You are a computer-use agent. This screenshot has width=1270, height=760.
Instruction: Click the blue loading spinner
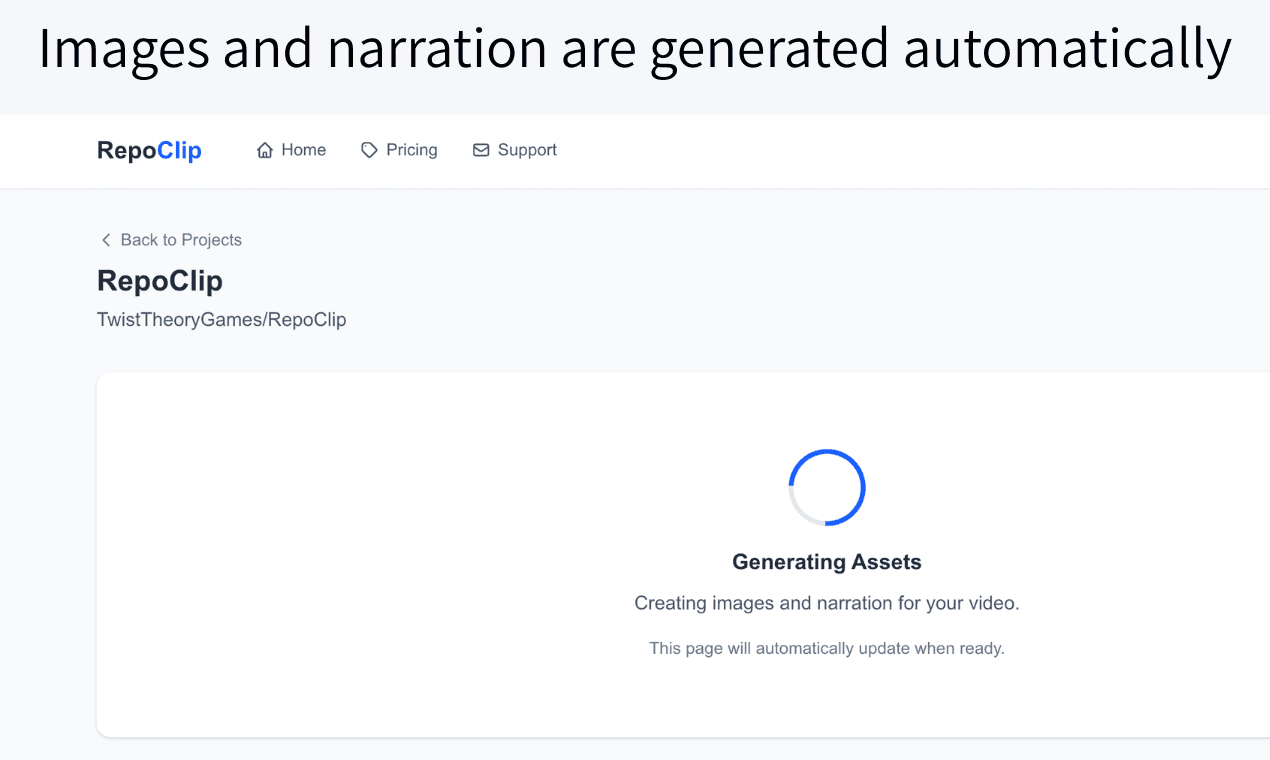coord(827,487)
